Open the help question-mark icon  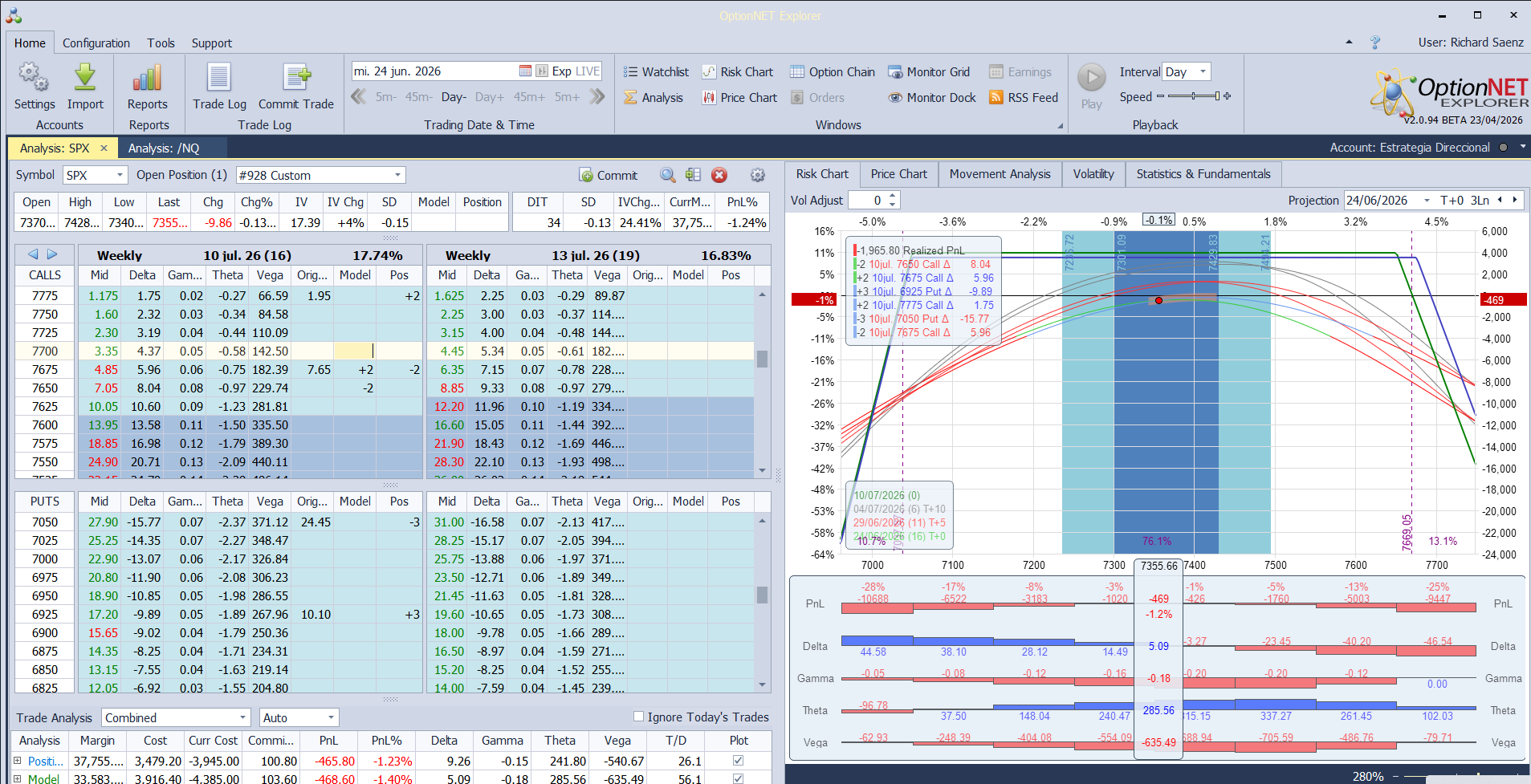1375,43
